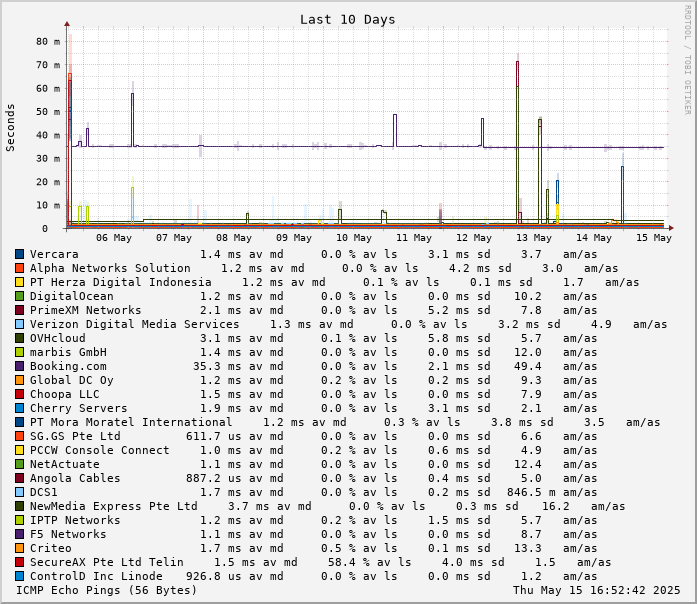
Task: Click the Thu May 15 timestamp
Action: coord(597,590)
